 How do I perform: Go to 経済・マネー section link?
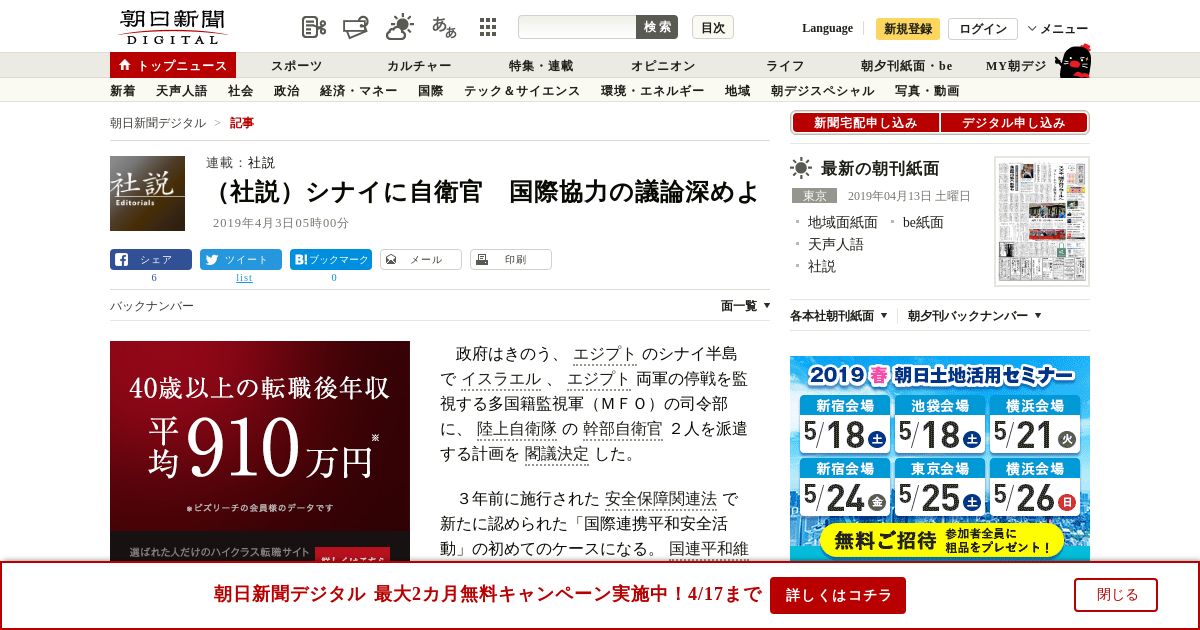click(x=359, y=91)
